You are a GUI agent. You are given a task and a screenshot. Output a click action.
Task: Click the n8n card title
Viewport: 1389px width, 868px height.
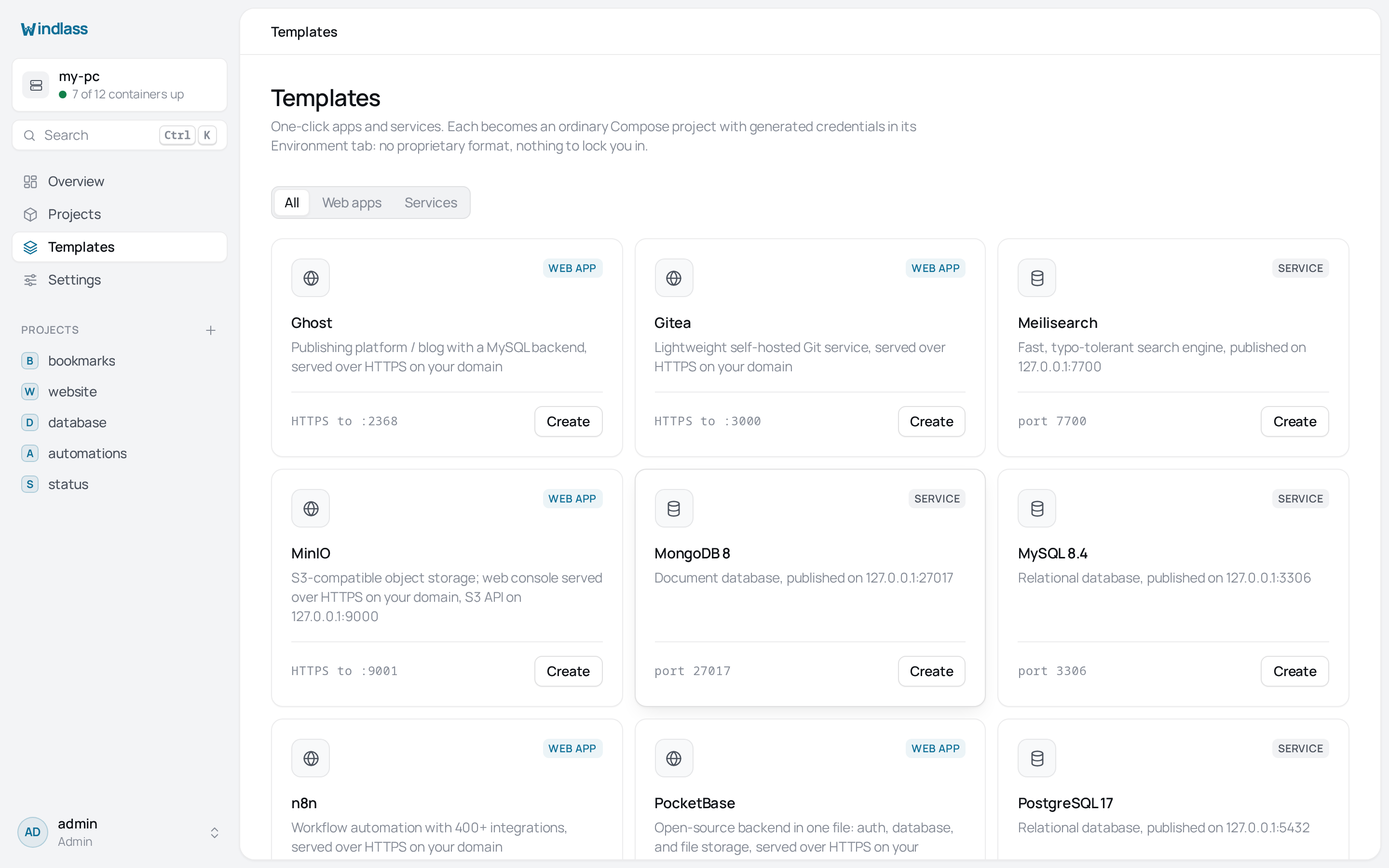(x=304, y=803)
